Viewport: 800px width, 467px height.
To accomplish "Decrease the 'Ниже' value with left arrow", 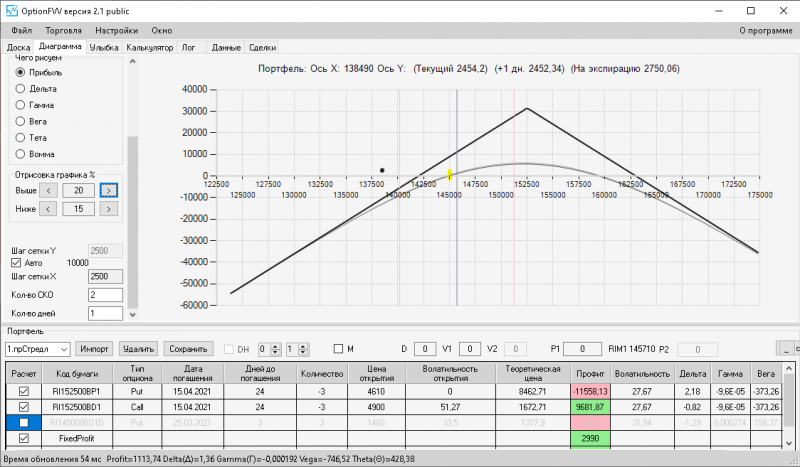I will (x=48, y=209).
